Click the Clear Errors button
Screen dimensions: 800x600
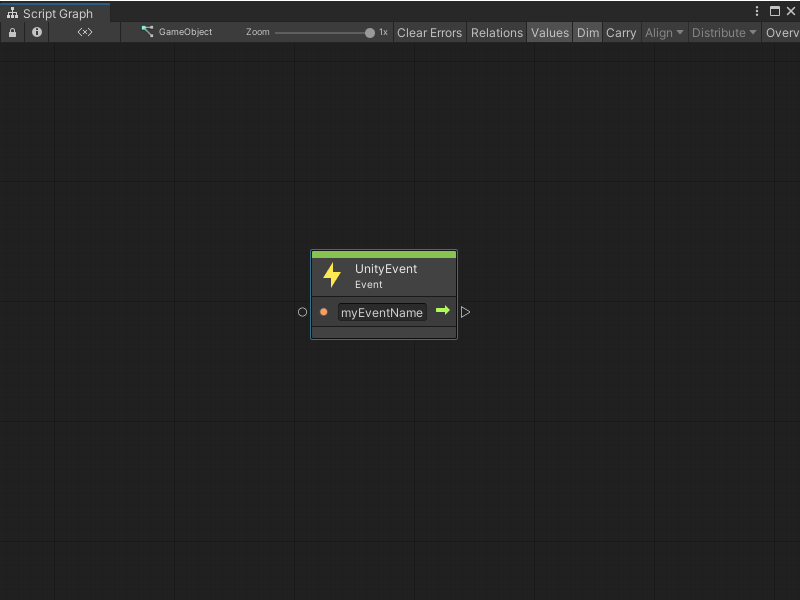(430, 32)
